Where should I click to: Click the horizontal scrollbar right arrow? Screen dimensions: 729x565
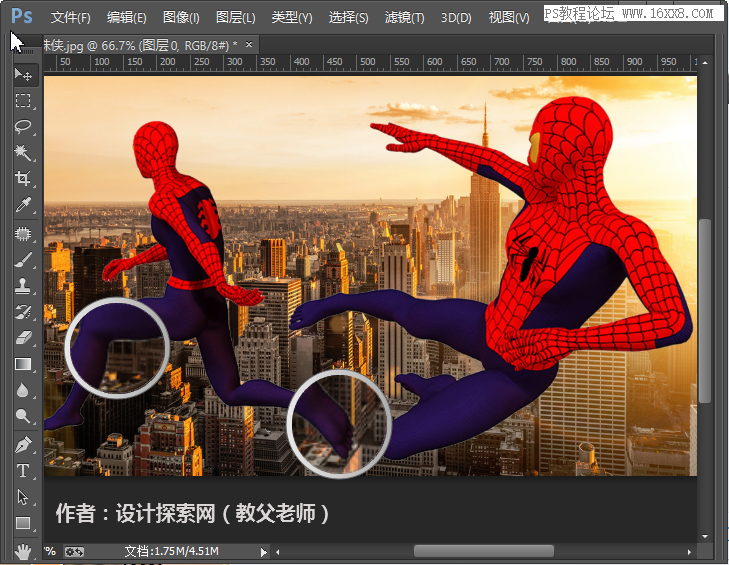[x=689, y=552]
